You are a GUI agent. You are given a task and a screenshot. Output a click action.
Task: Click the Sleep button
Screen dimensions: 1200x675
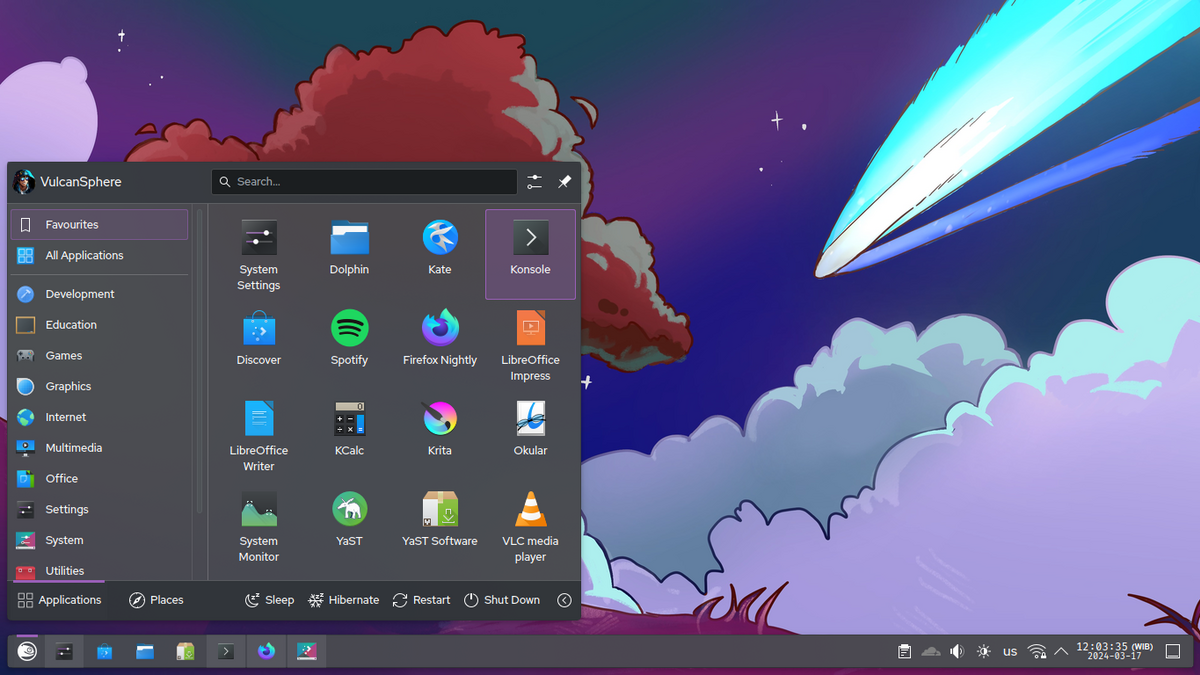(270, 600)
